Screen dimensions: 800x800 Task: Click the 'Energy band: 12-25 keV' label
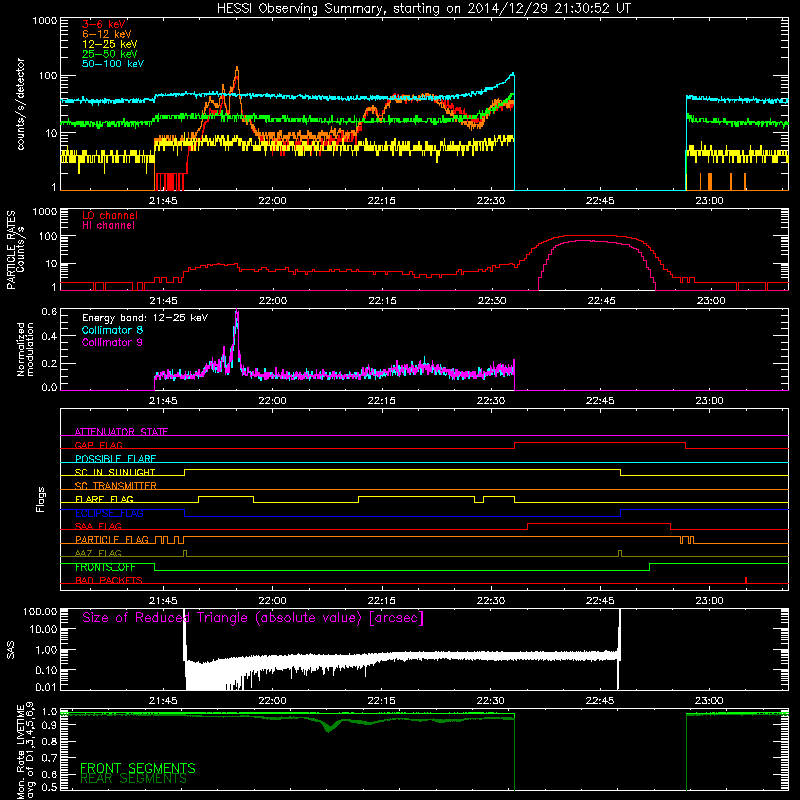point(145,318)
